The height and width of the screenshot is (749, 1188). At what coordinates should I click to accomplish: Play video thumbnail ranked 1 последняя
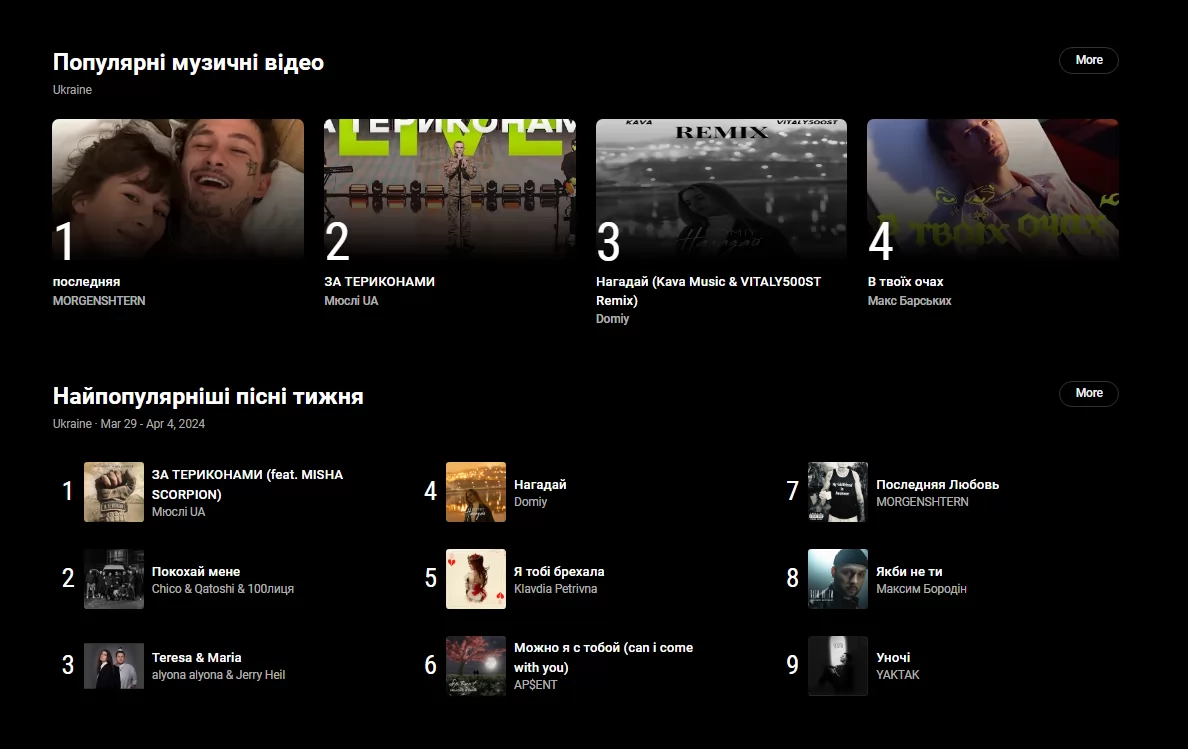coord(178,189)
